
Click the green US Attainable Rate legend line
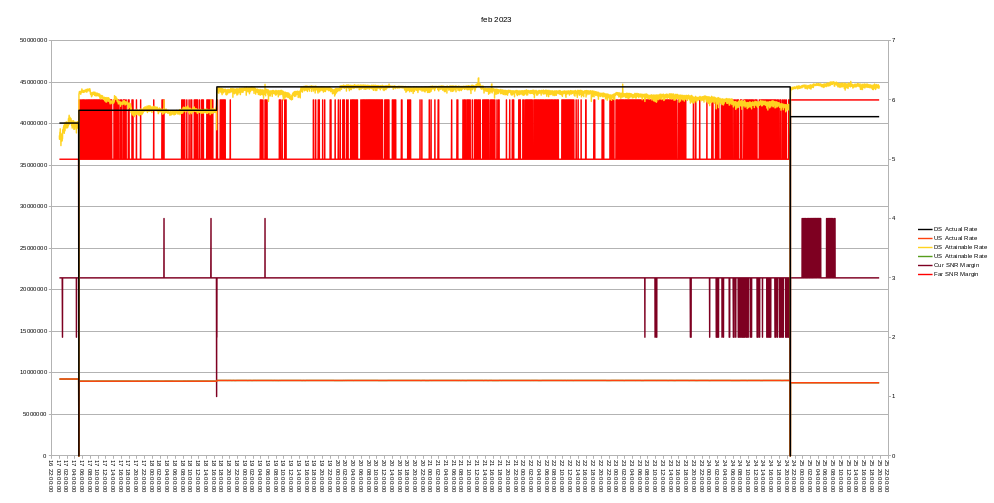925,256
